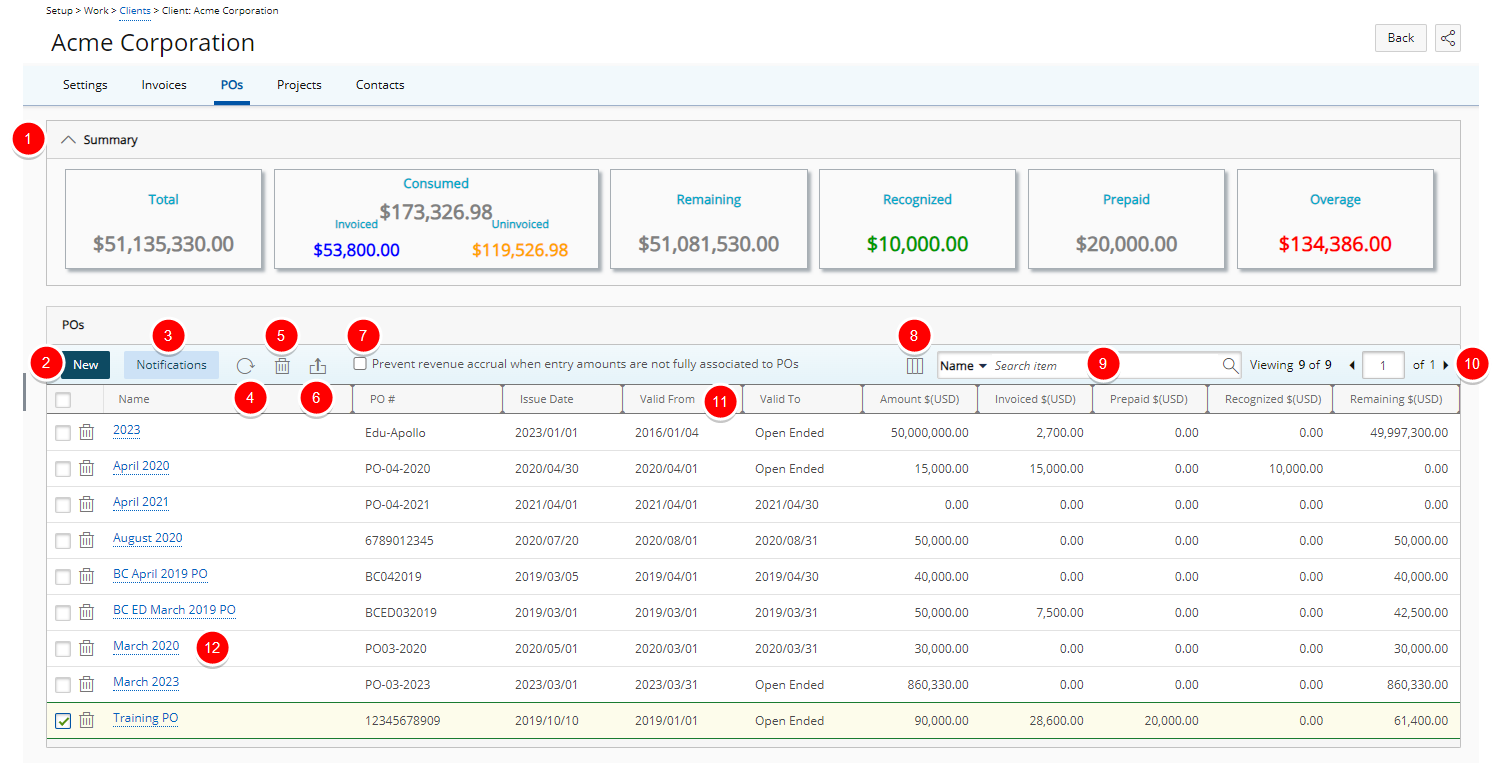The image size is (1502, 763).
Task: Delete the April 2021 PO row
Action: click(x=87, y=504)
